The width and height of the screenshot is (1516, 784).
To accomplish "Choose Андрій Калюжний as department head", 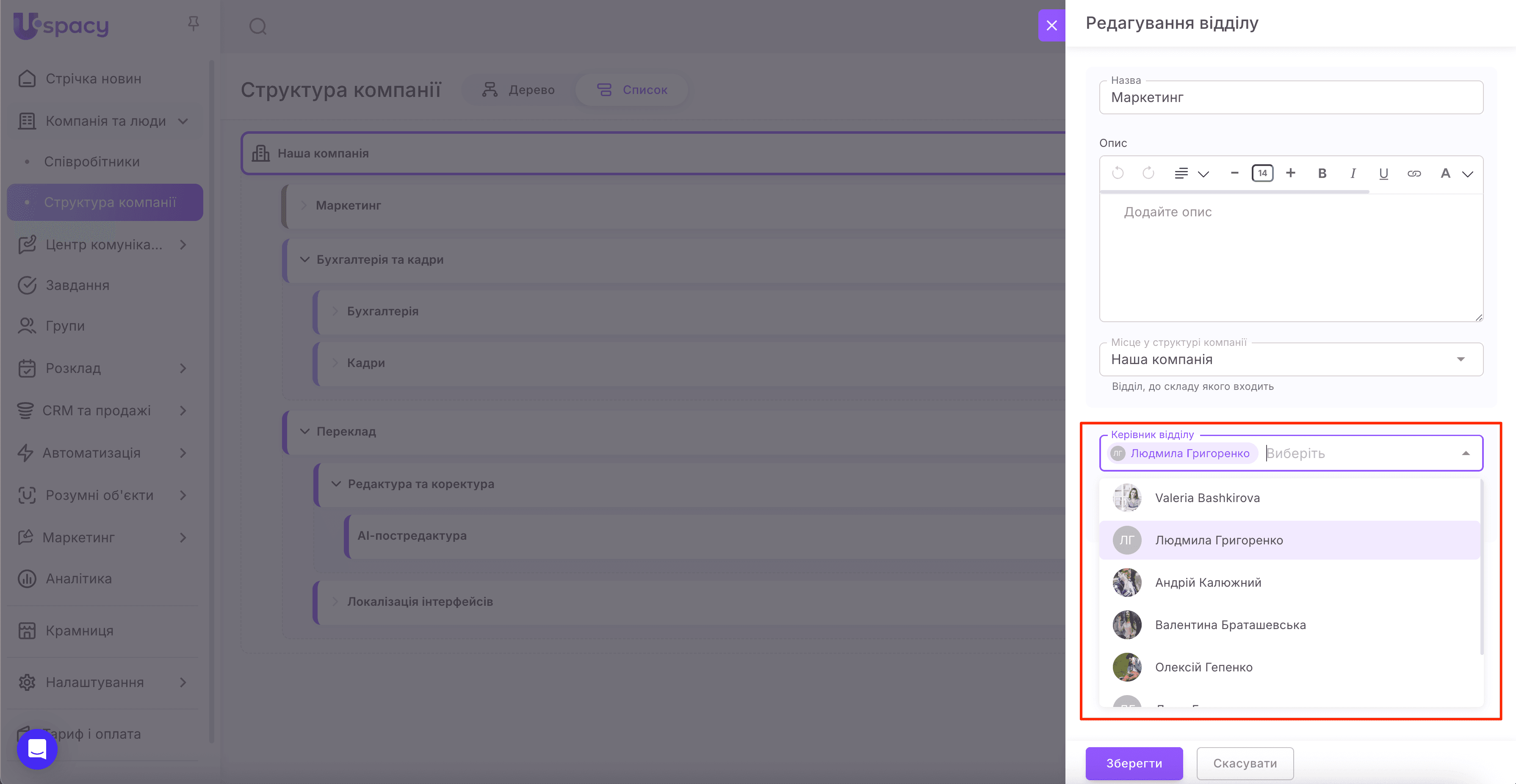I will [1208, 583].
